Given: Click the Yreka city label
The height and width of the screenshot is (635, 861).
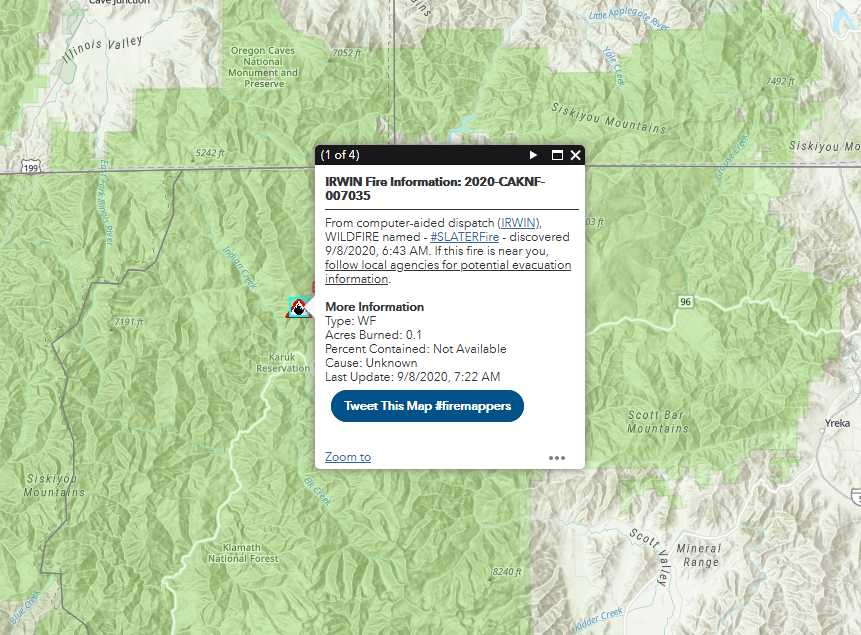Looking at the screenshot, I should (x=837, y=423).
